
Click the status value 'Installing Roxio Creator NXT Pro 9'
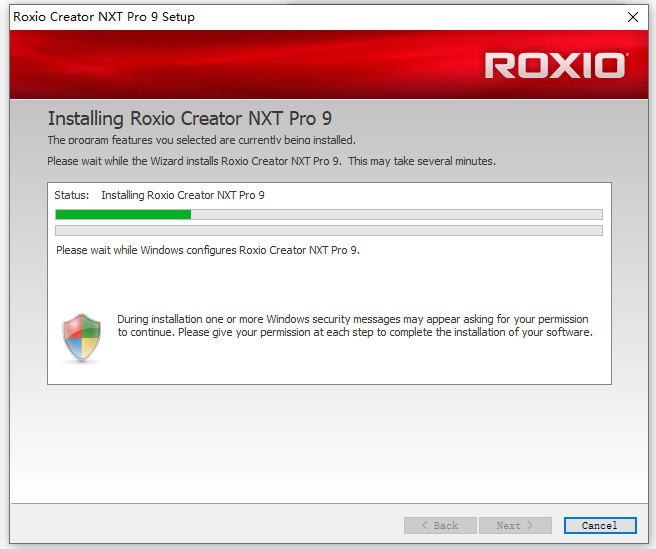pyautogui.click(x=183, y=195)
